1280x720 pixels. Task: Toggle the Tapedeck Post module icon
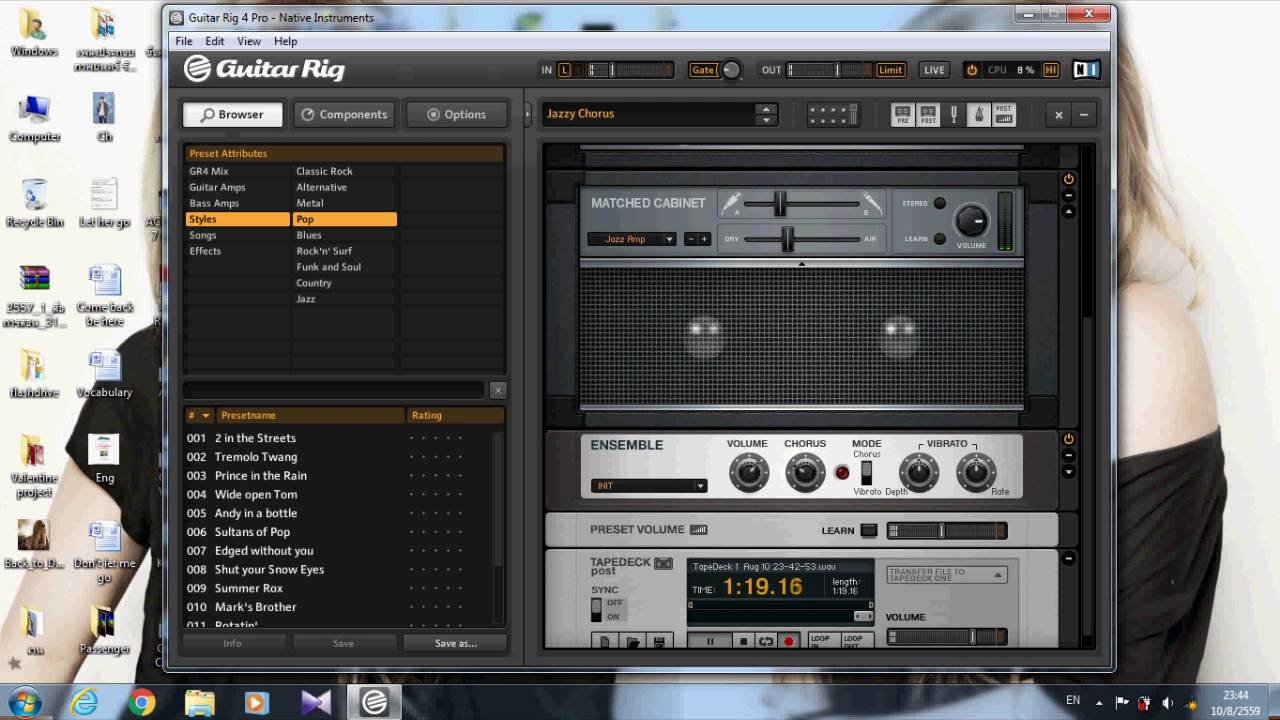click(928, 114)
